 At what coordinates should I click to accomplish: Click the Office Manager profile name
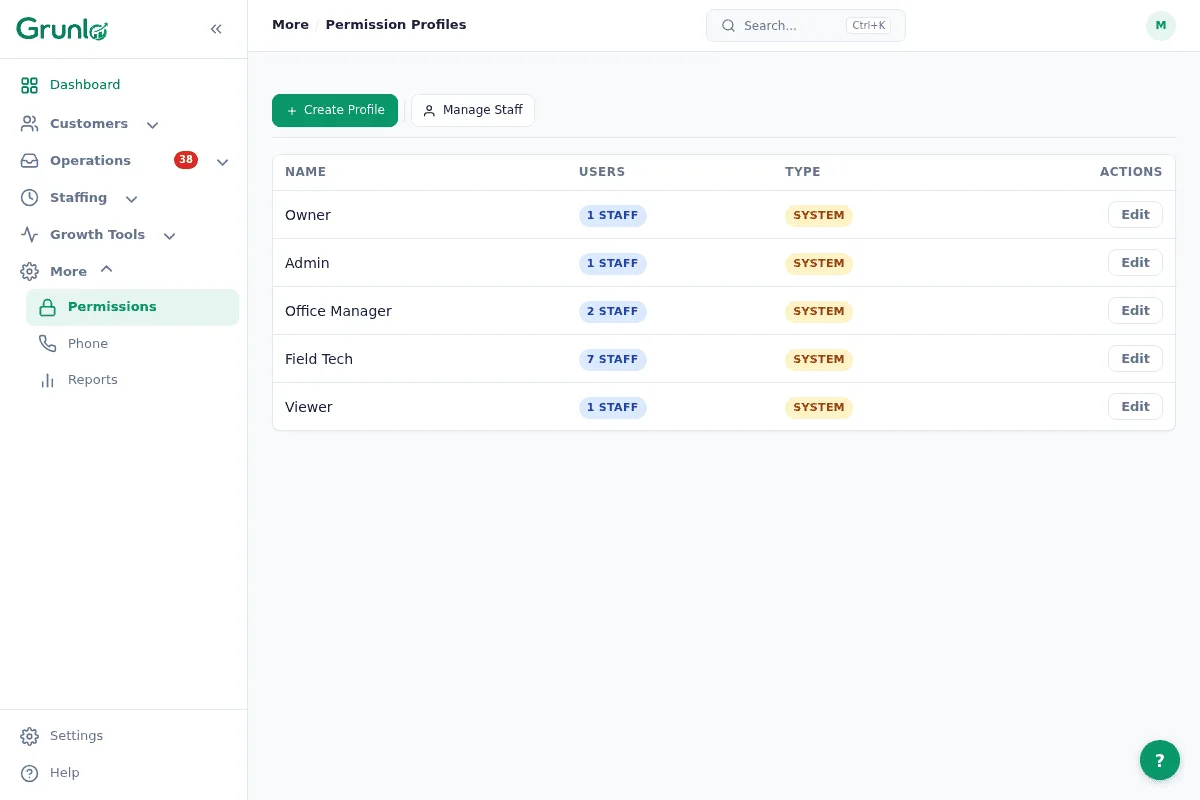[338, 311]
